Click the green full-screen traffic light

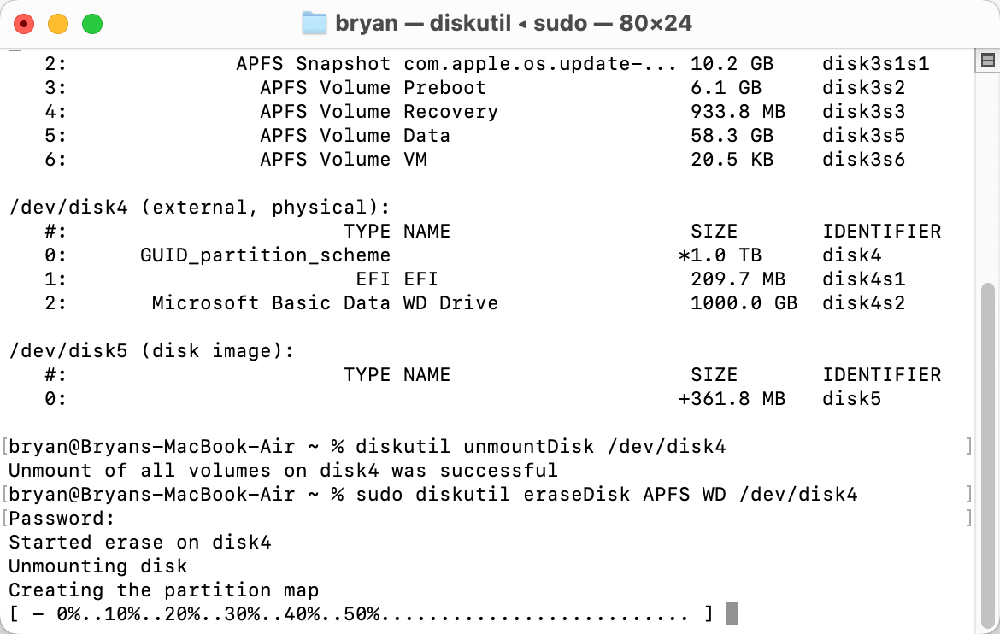92,22
